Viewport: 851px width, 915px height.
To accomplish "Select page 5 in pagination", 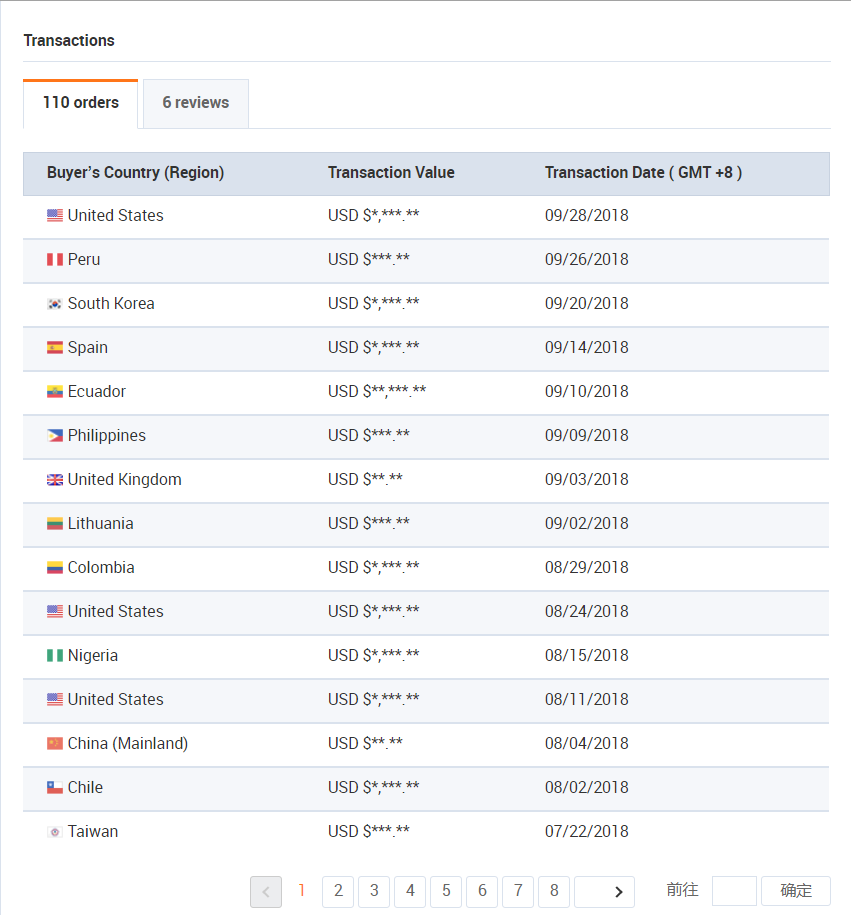I will pos(446,891).
